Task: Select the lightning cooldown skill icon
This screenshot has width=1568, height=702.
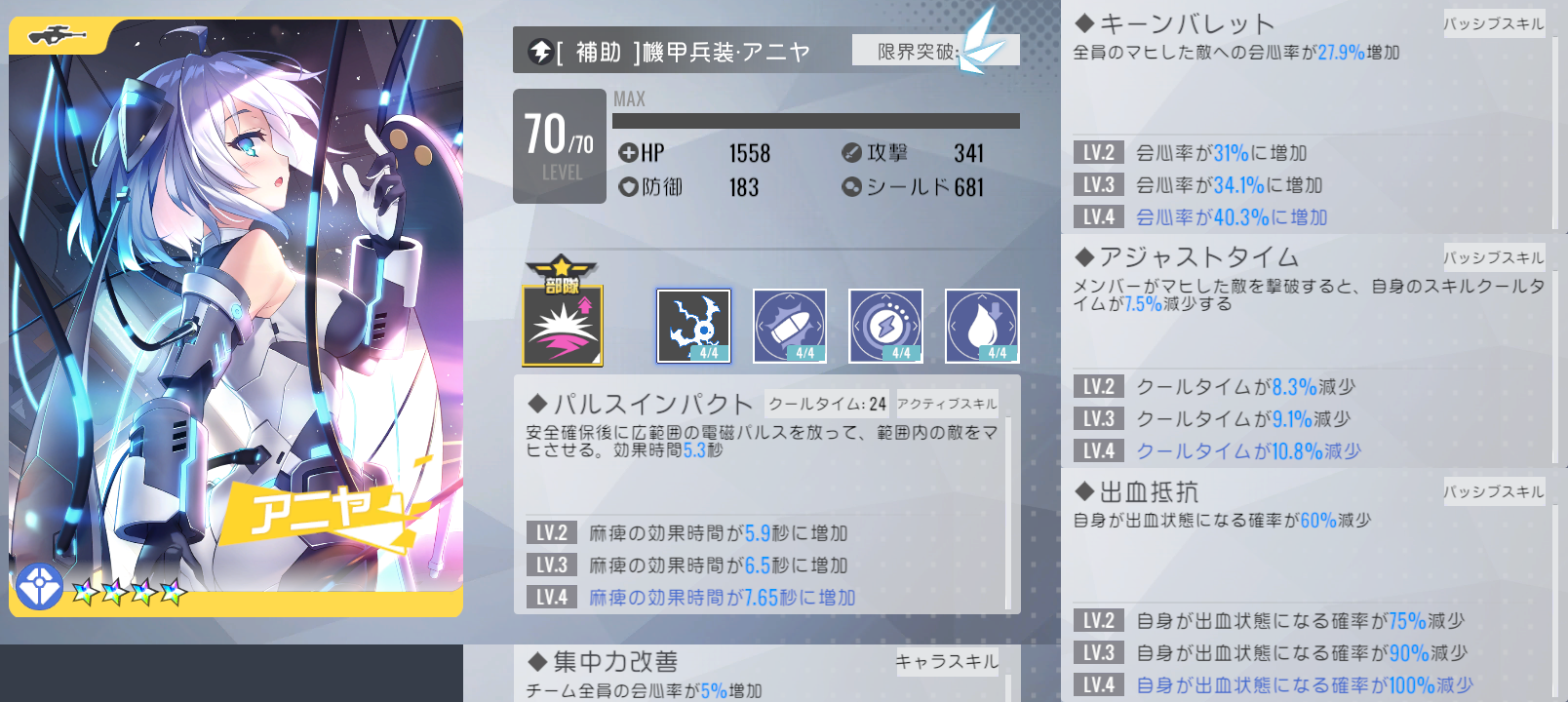Action: click(885, 326)
